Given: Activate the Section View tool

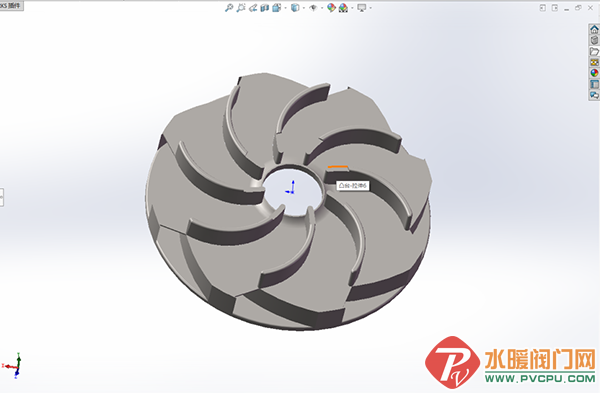Looking at the screenshot, I should pyautogui.click(x=264, y=8).
